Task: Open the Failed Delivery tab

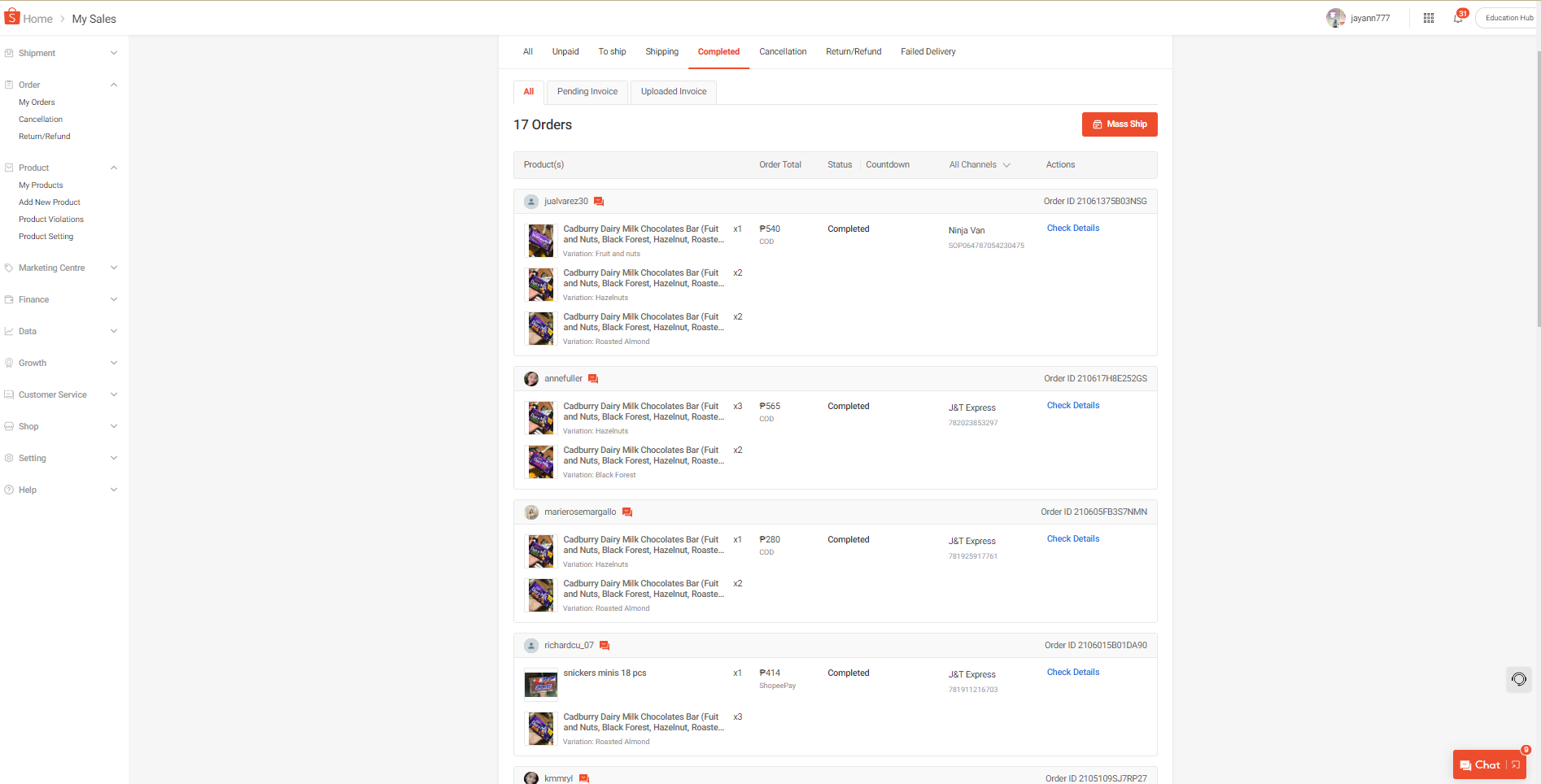Action: (x=928, y=52)
